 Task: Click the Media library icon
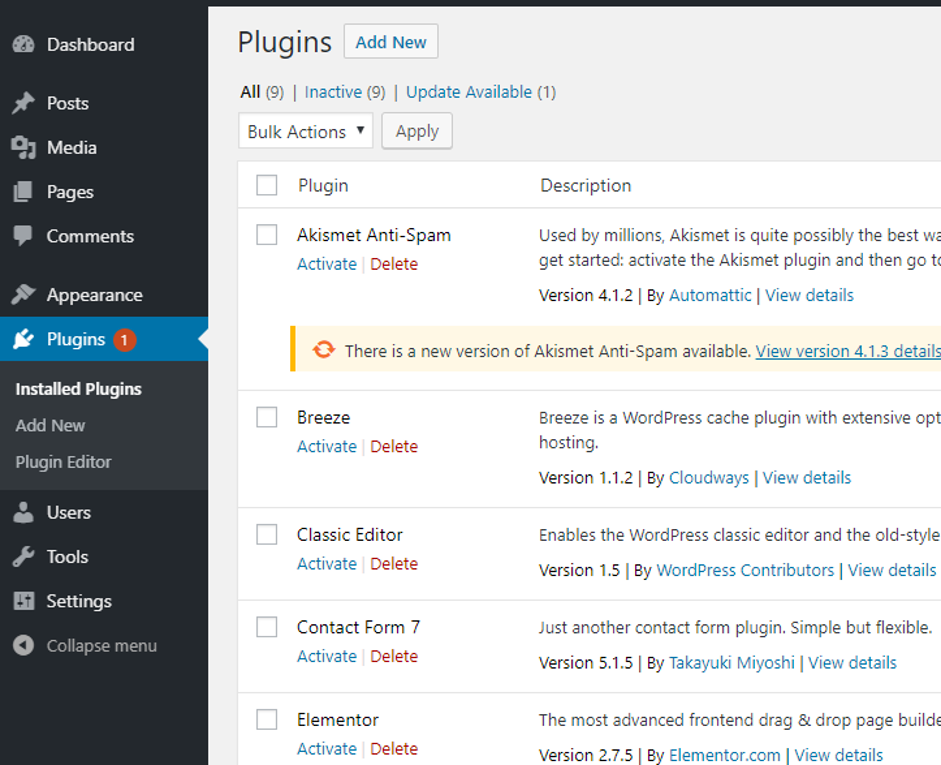[x=23, y=148]
